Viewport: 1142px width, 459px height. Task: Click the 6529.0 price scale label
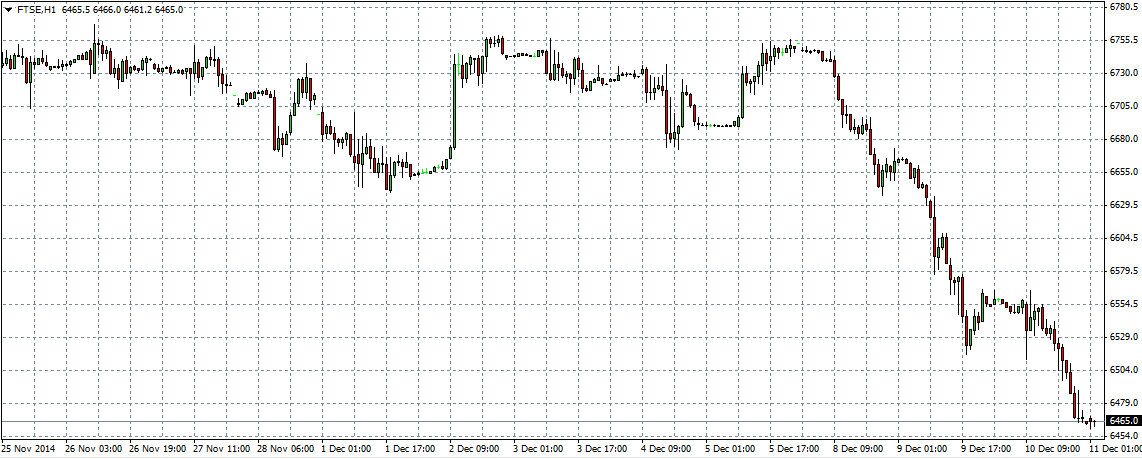click(x=1123, y=337)
